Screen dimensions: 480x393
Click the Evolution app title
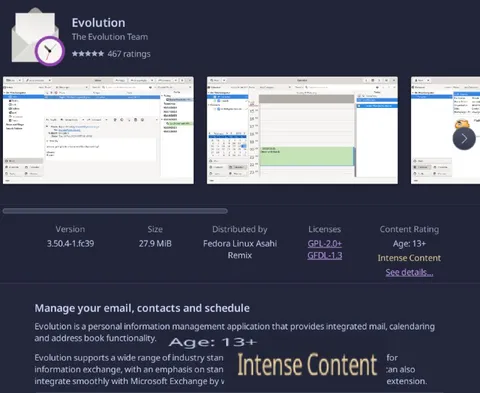[99, 23]
